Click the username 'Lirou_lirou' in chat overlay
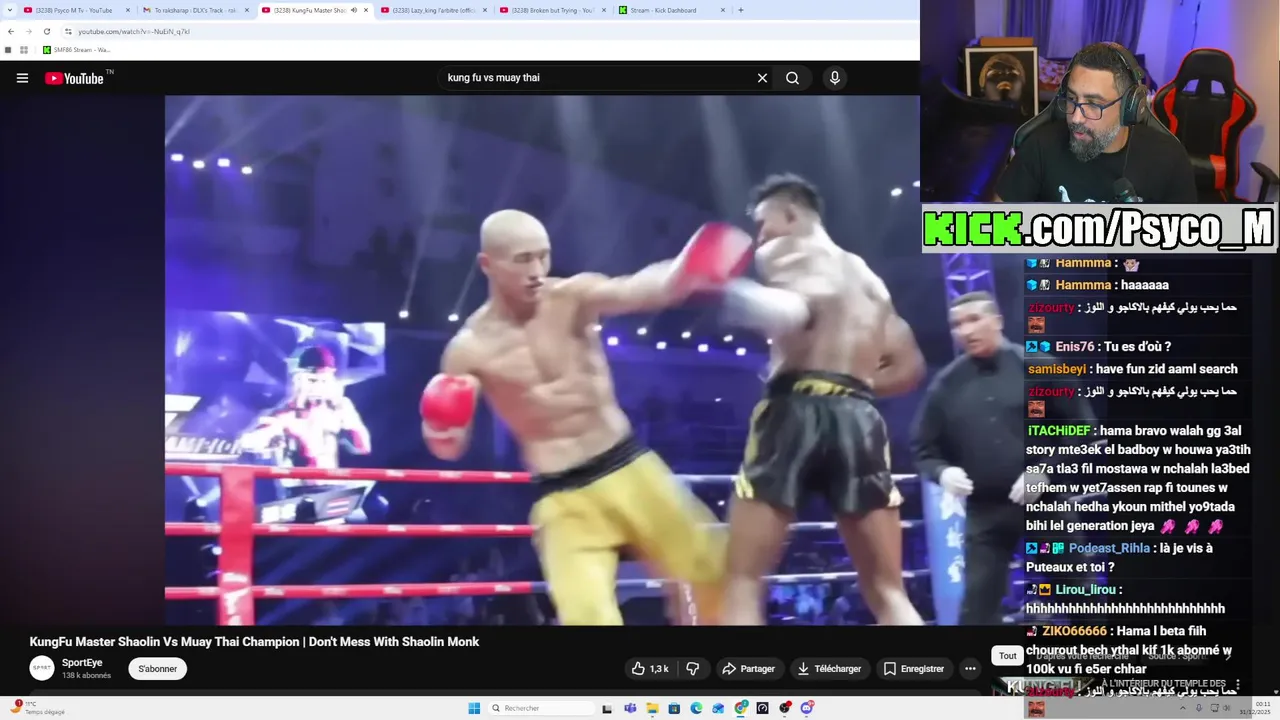This screenshot has width=1280, height=720. click(x=1085, y=590)
